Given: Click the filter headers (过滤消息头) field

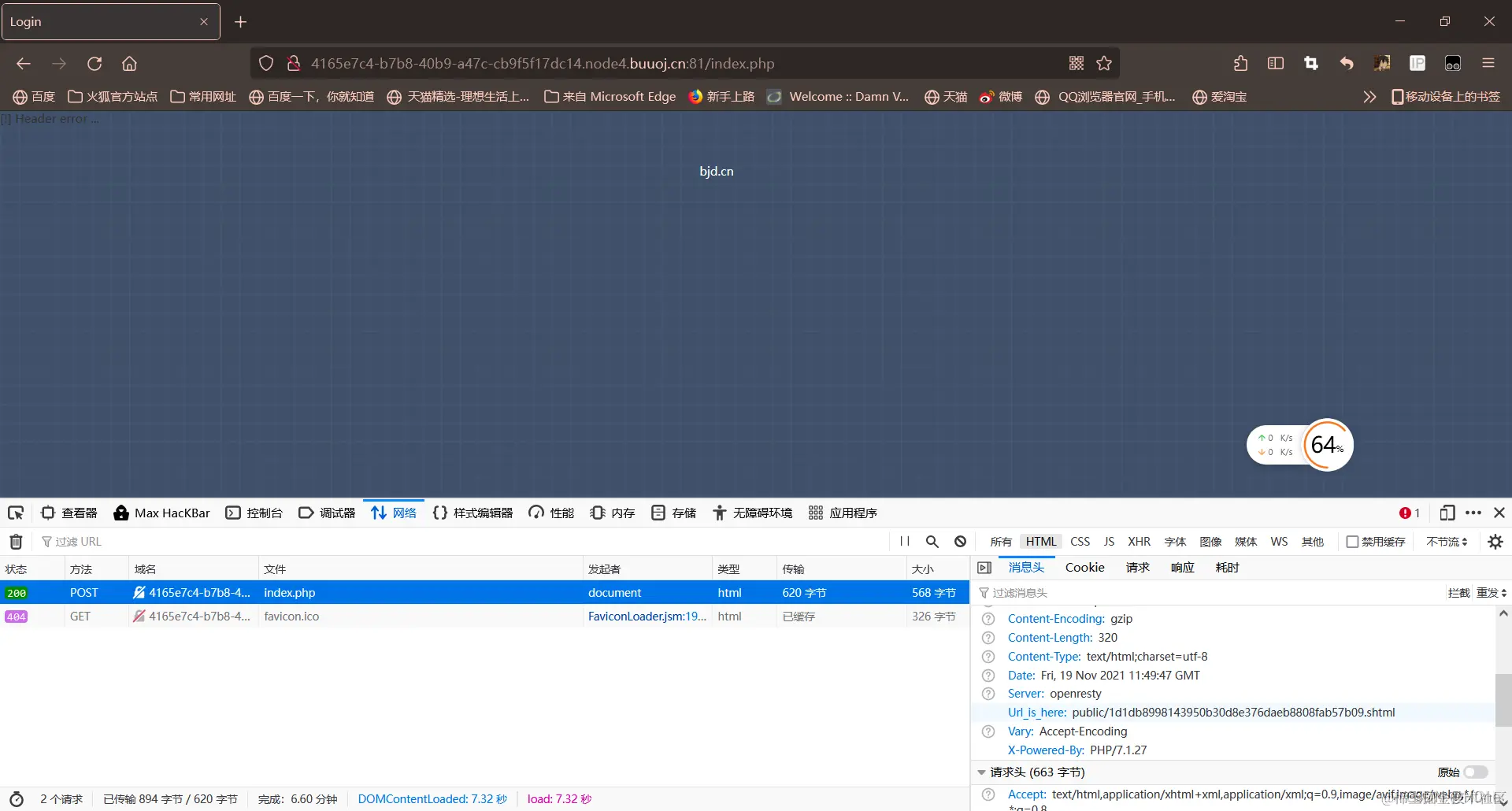Looking at the screenshot, I should (x=1209, y=593).
